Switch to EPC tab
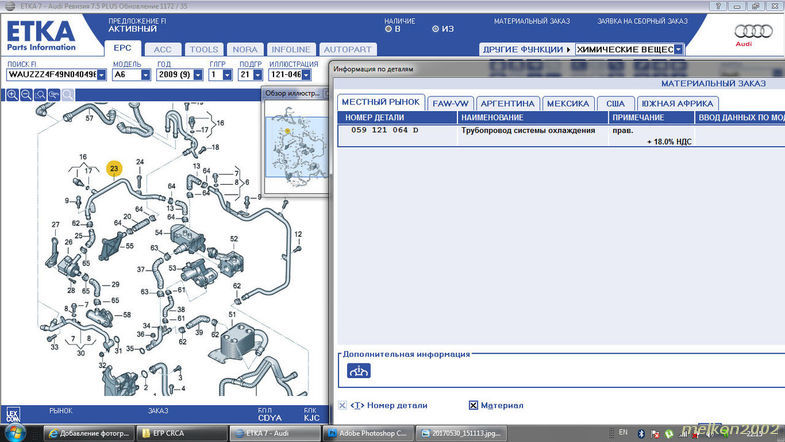 point(122,48)
